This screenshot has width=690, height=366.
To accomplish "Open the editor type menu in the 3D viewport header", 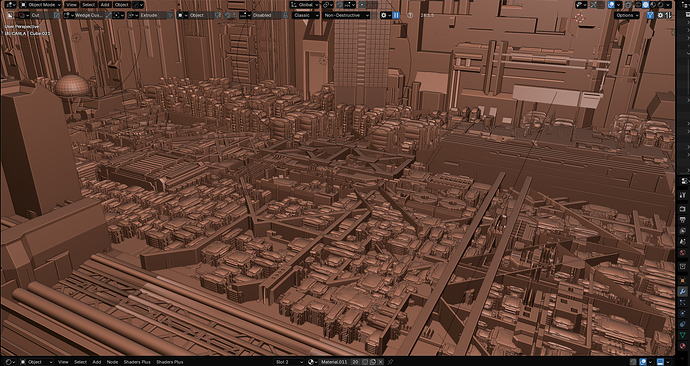I will pyautogui.click(x=10, y=5).
